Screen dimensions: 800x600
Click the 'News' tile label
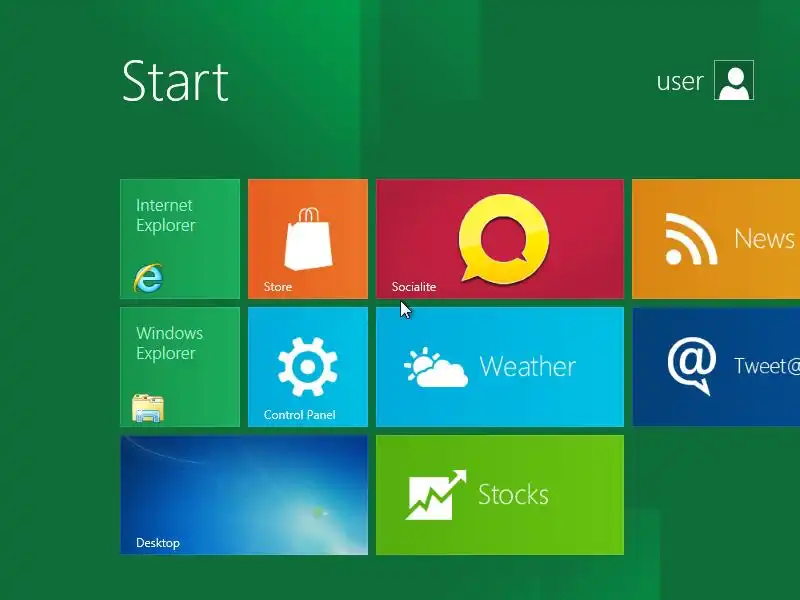764,239
